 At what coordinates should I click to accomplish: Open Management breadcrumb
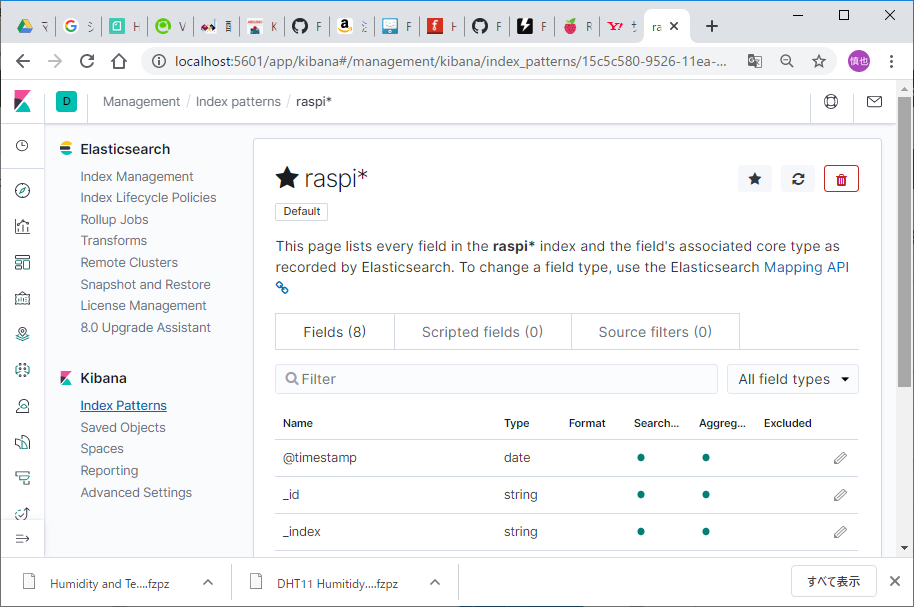pyautogui.click(x=142, y=101)
